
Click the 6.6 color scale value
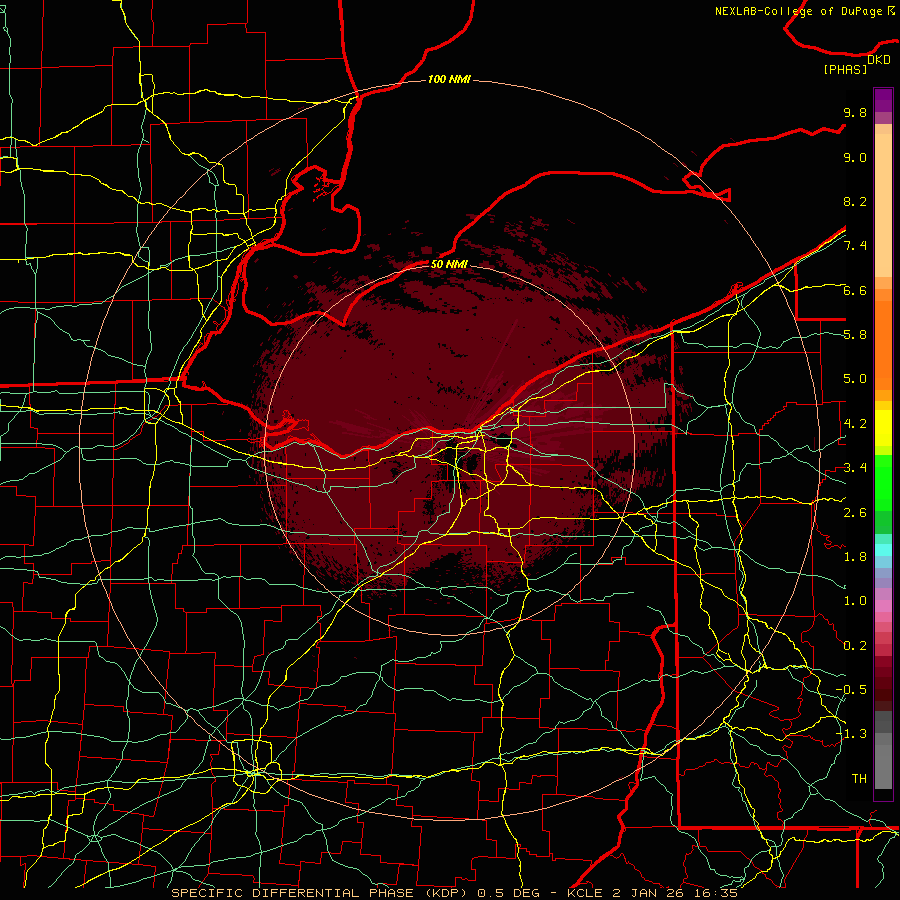tap(855, 290)
